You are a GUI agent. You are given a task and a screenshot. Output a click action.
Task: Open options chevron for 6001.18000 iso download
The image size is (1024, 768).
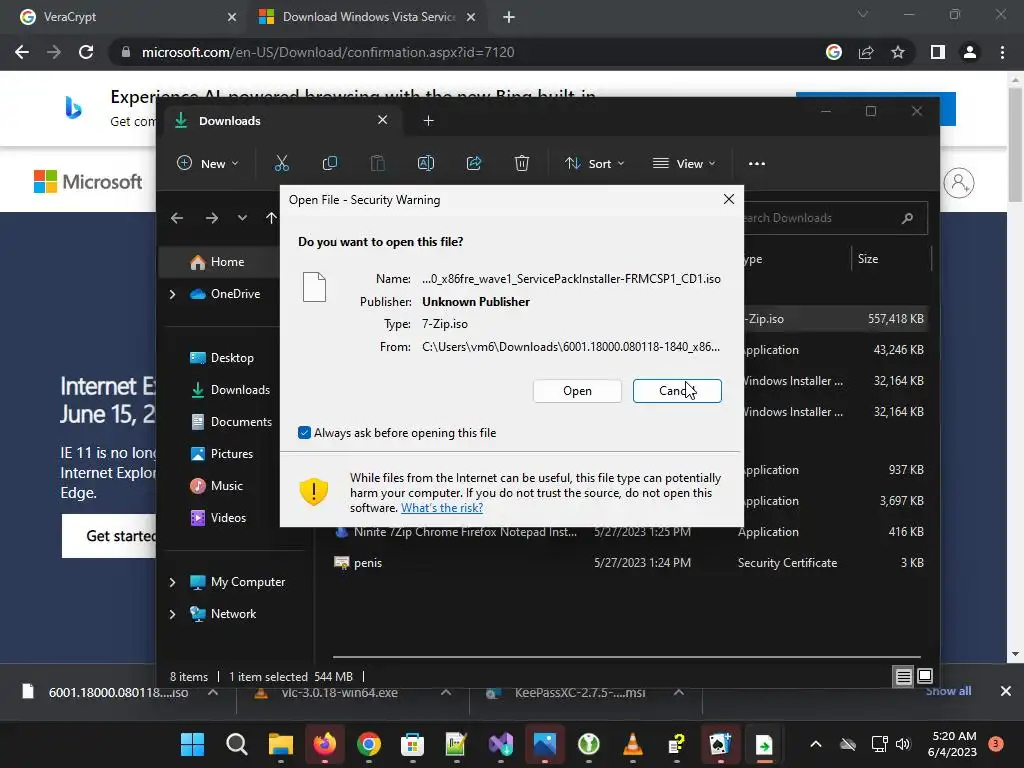[x=213, y=692]
